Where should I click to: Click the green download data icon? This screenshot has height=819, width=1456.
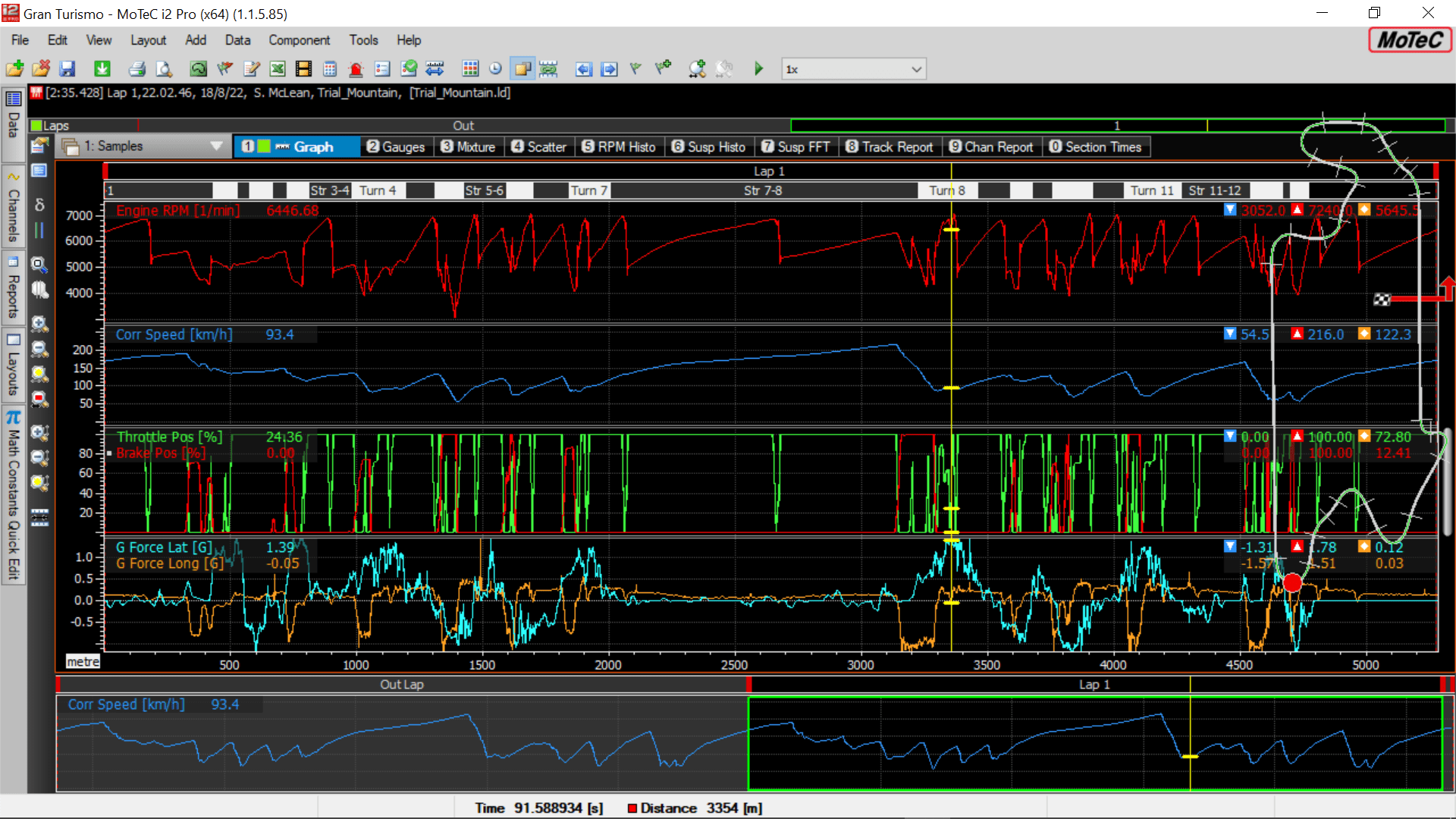pyautogui.click(x=102, y=69)
